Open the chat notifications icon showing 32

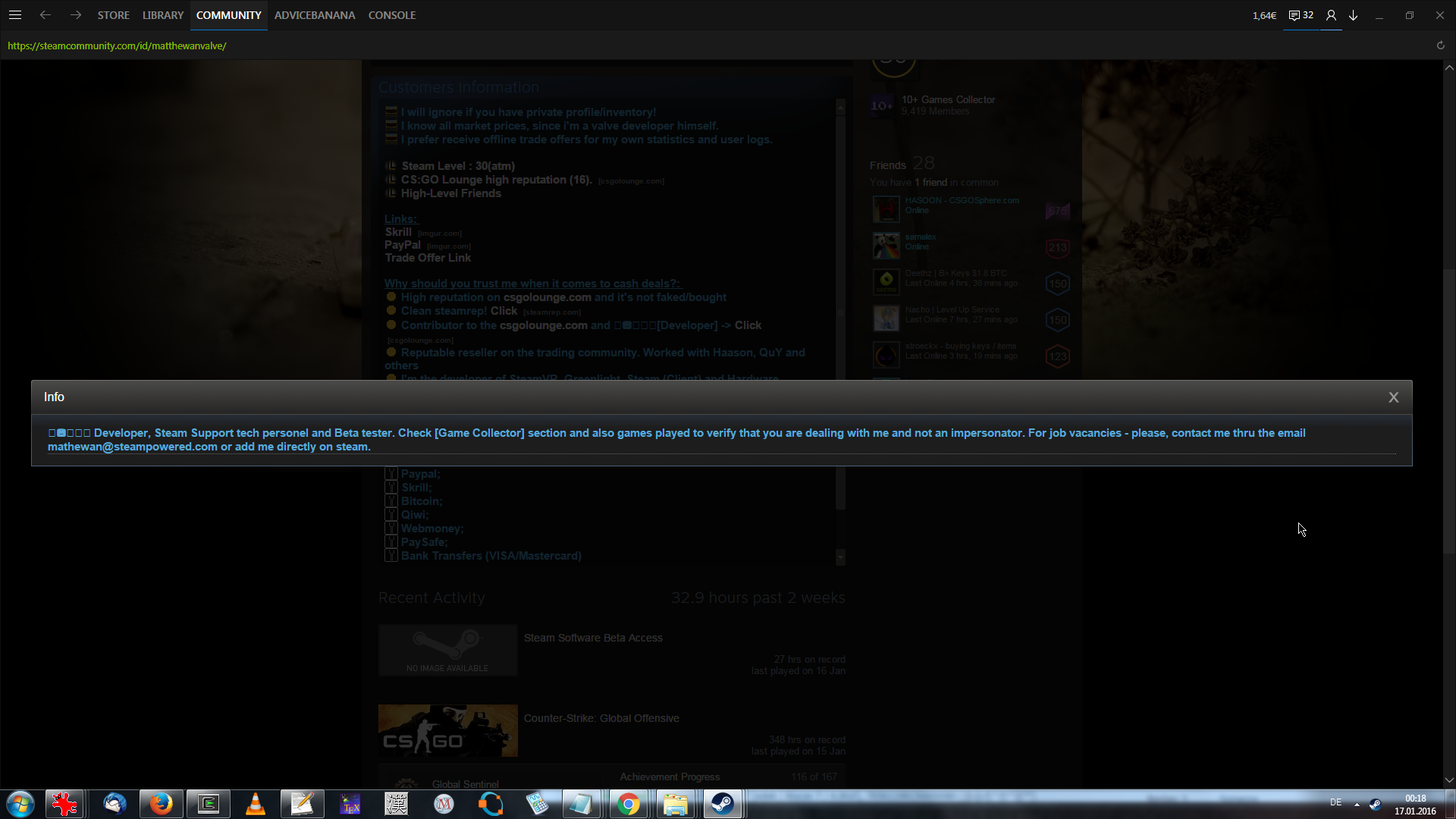click(x=1301, y=15)
